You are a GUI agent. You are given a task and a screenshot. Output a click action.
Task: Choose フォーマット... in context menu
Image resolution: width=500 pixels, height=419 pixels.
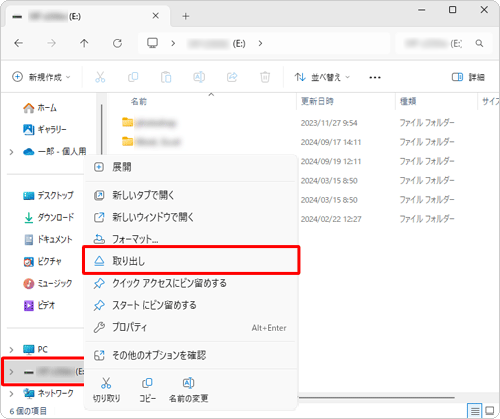pyautogui.click(x=190, y=239)
